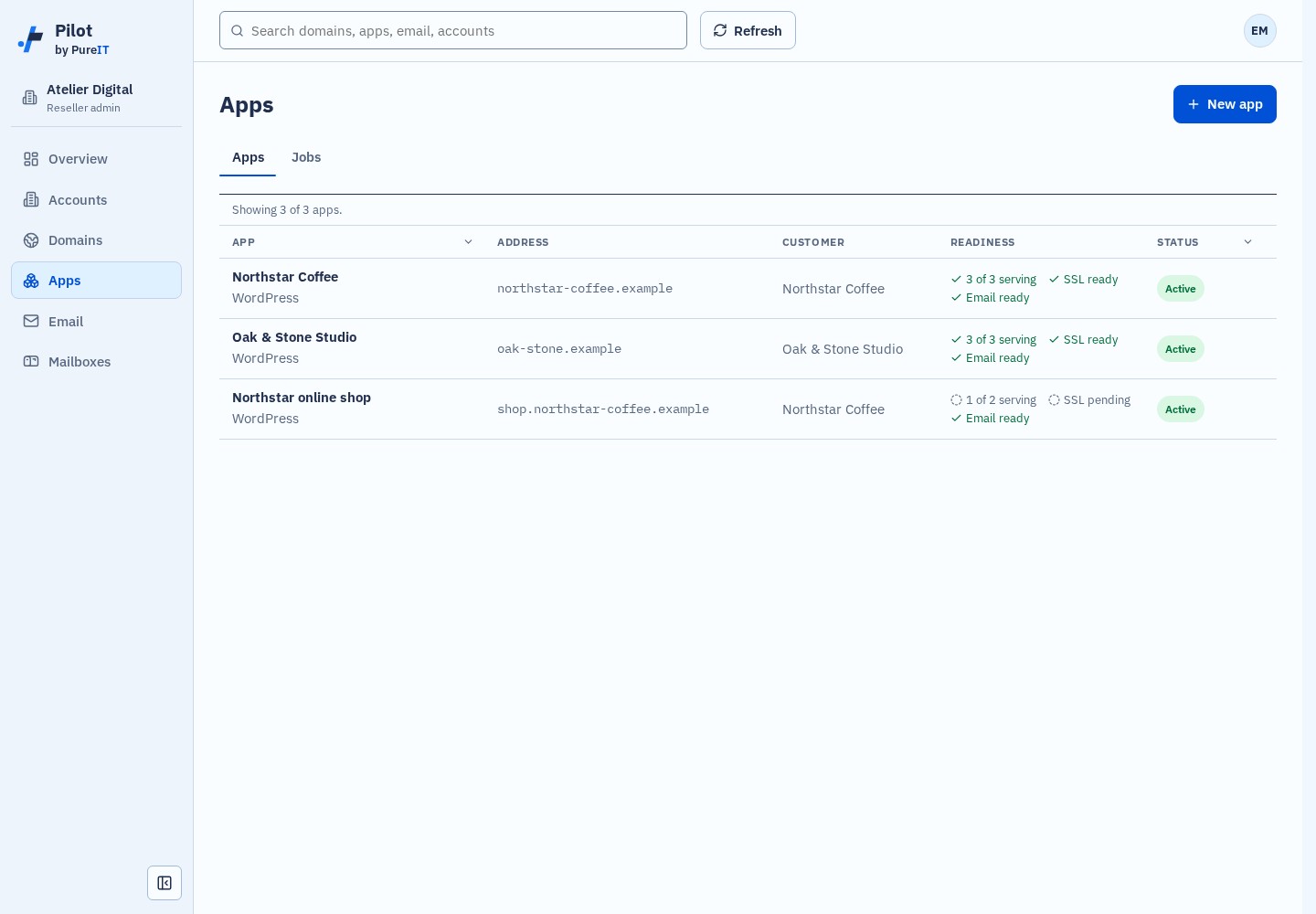1316x914 pixels.
Task: Focus the search domains, apps, email field
Action: click(x=453, y=30)
